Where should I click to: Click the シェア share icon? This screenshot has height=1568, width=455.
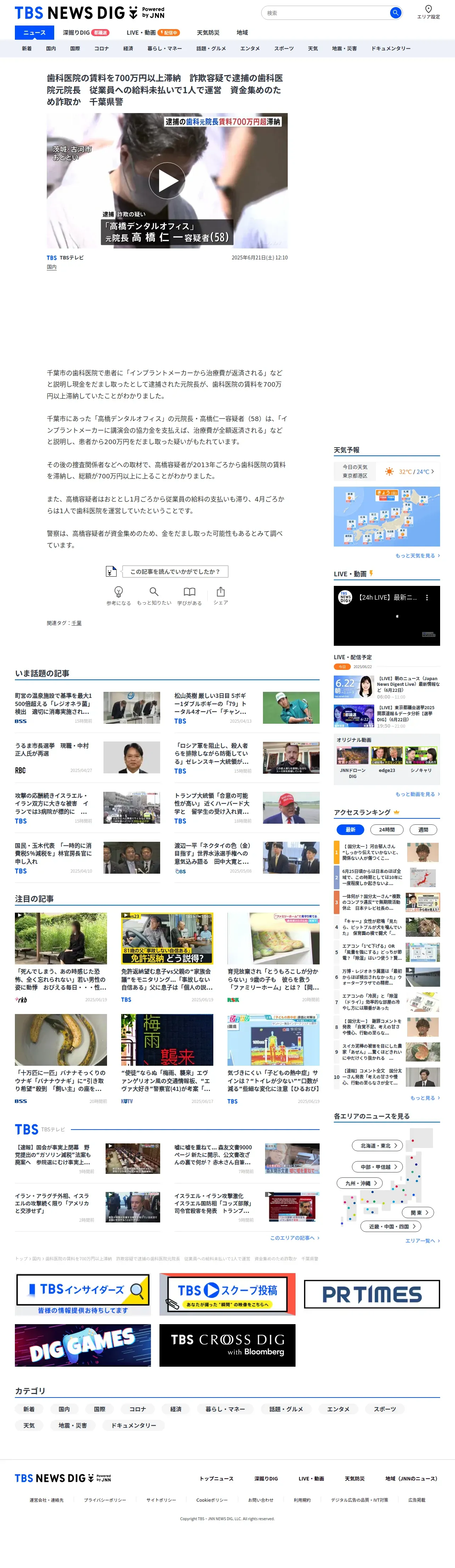[221, 592]
